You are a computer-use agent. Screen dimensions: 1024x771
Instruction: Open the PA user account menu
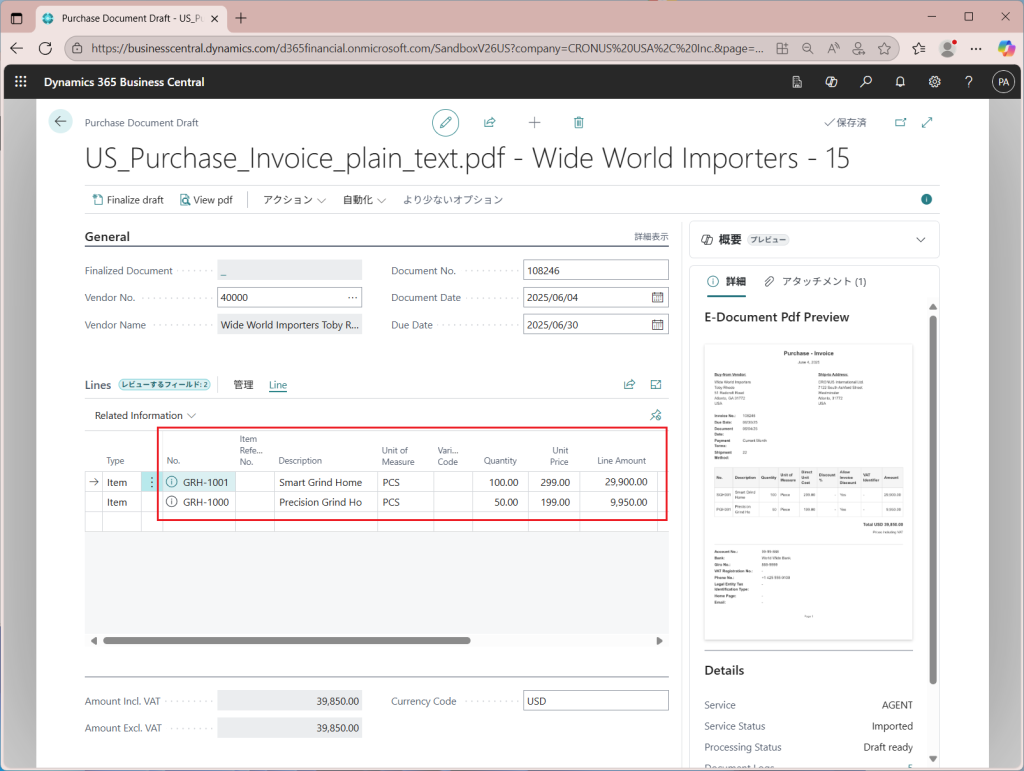pos(1003,82)
